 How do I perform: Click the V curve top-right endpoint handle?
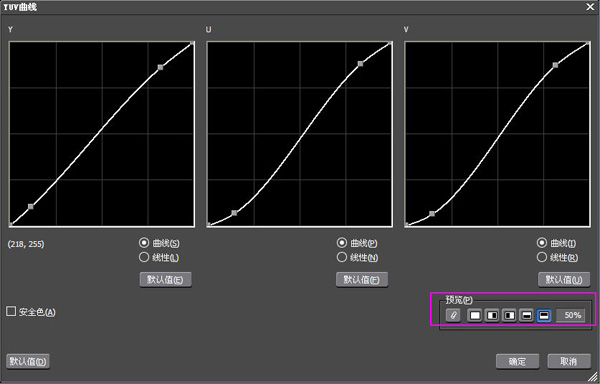[588, 44]
